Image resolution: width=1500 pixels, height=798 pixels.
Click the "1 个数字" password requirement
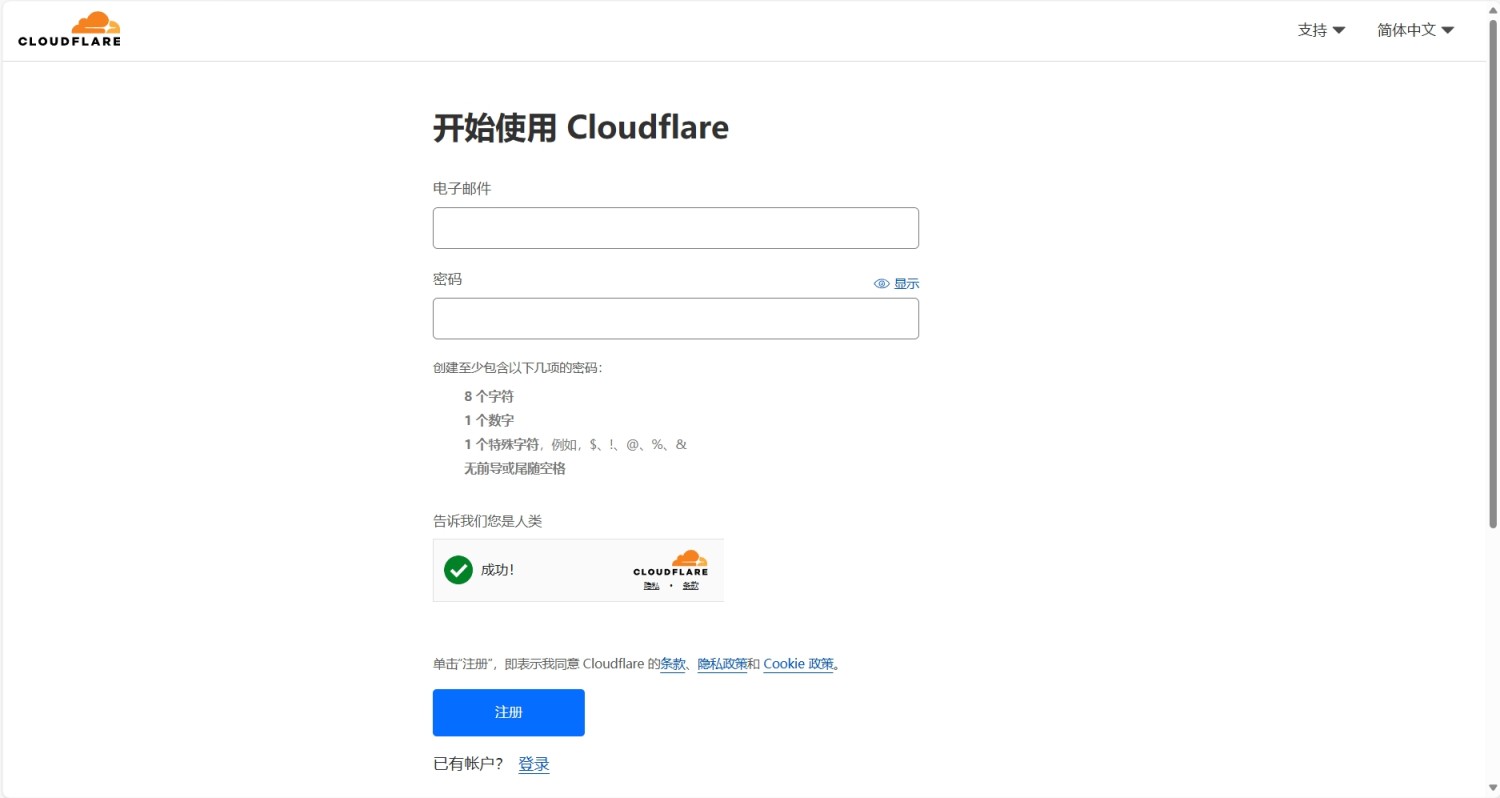click(x=489, y=421)
